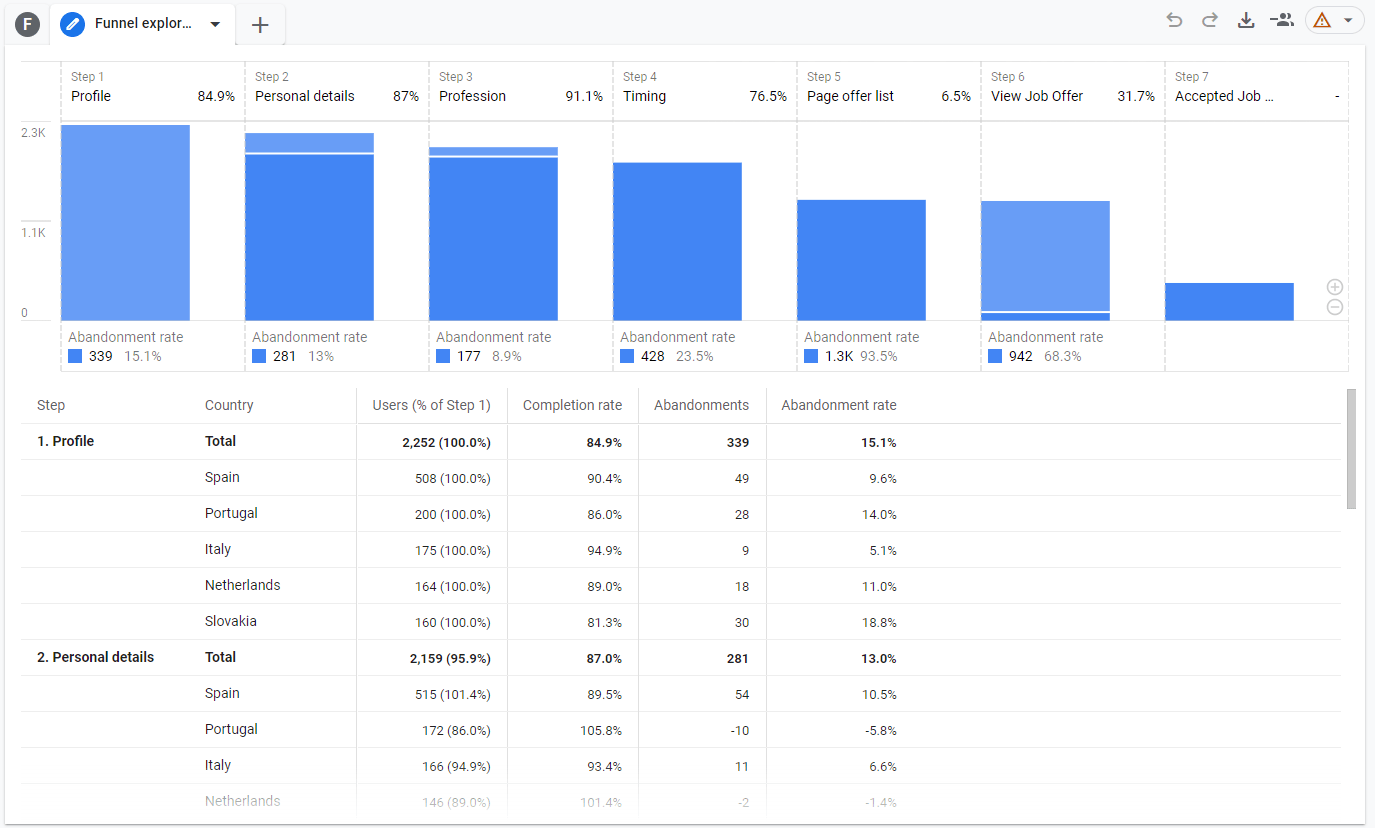Click Step 5 abandonment rate color swatch

pyautogui.click(x=811, y=356)
